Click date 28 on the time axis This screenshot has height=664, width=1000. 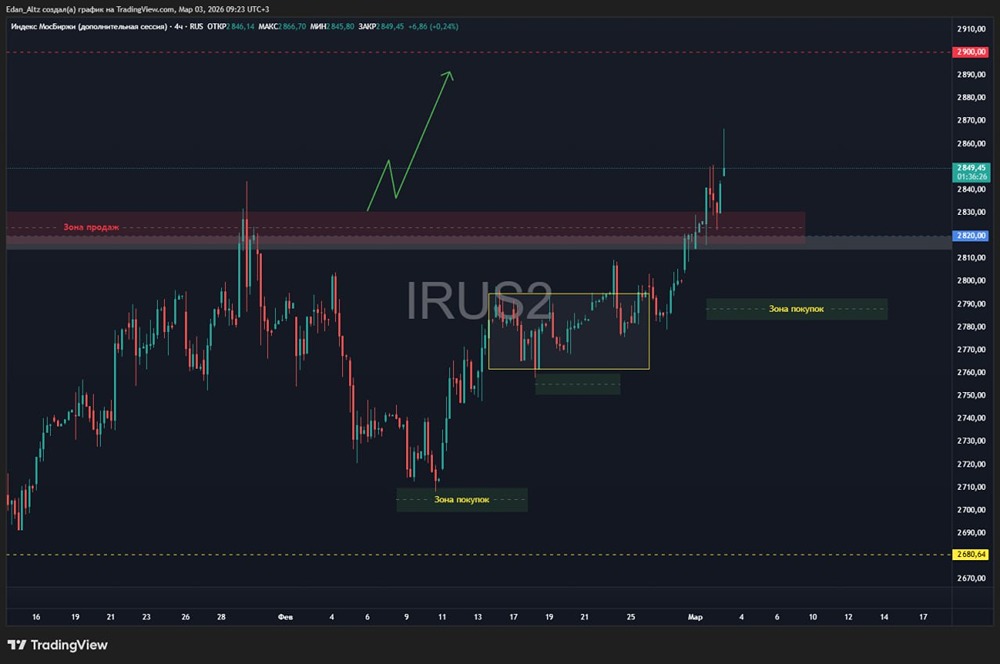[221, 617]
